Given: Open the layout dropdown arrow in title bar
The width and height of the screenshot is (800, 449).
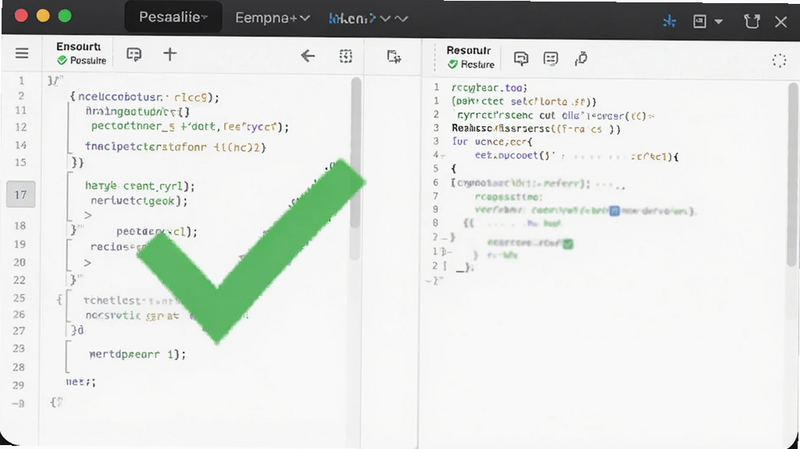Looking at the screenshot, I should [718, 21].
